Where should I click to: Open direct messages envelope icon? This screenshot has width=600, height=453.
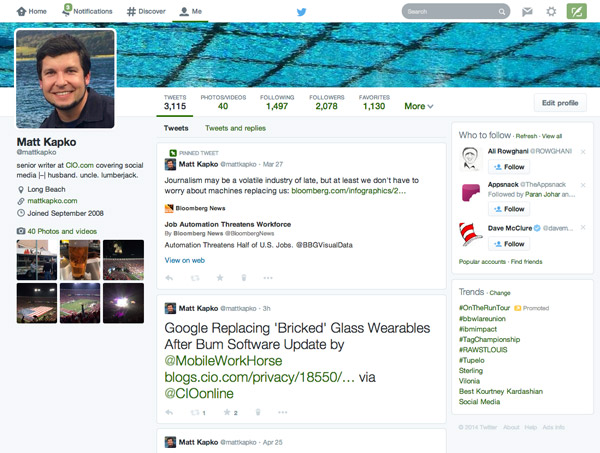click(527, 12)
